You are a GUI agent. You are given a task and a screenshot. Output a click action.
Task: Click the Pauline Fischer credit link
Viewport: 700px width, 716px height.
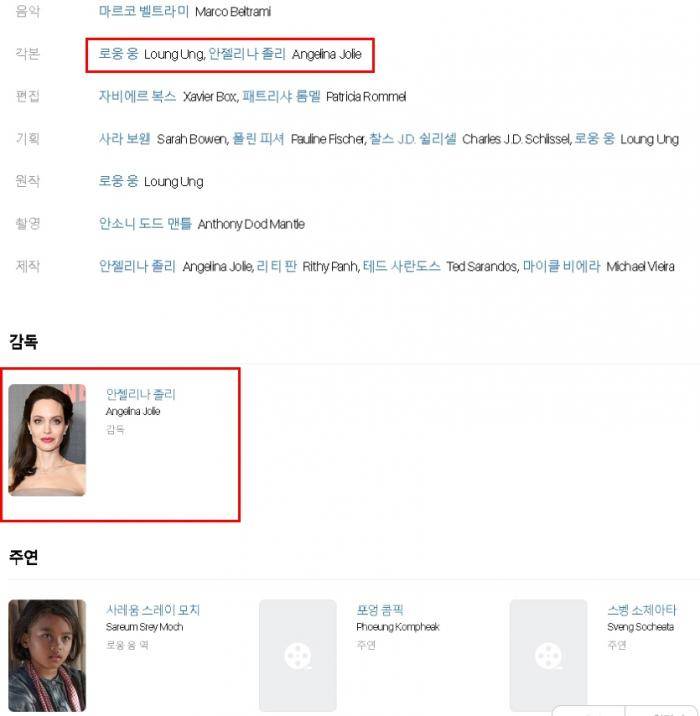click(258, 139)
